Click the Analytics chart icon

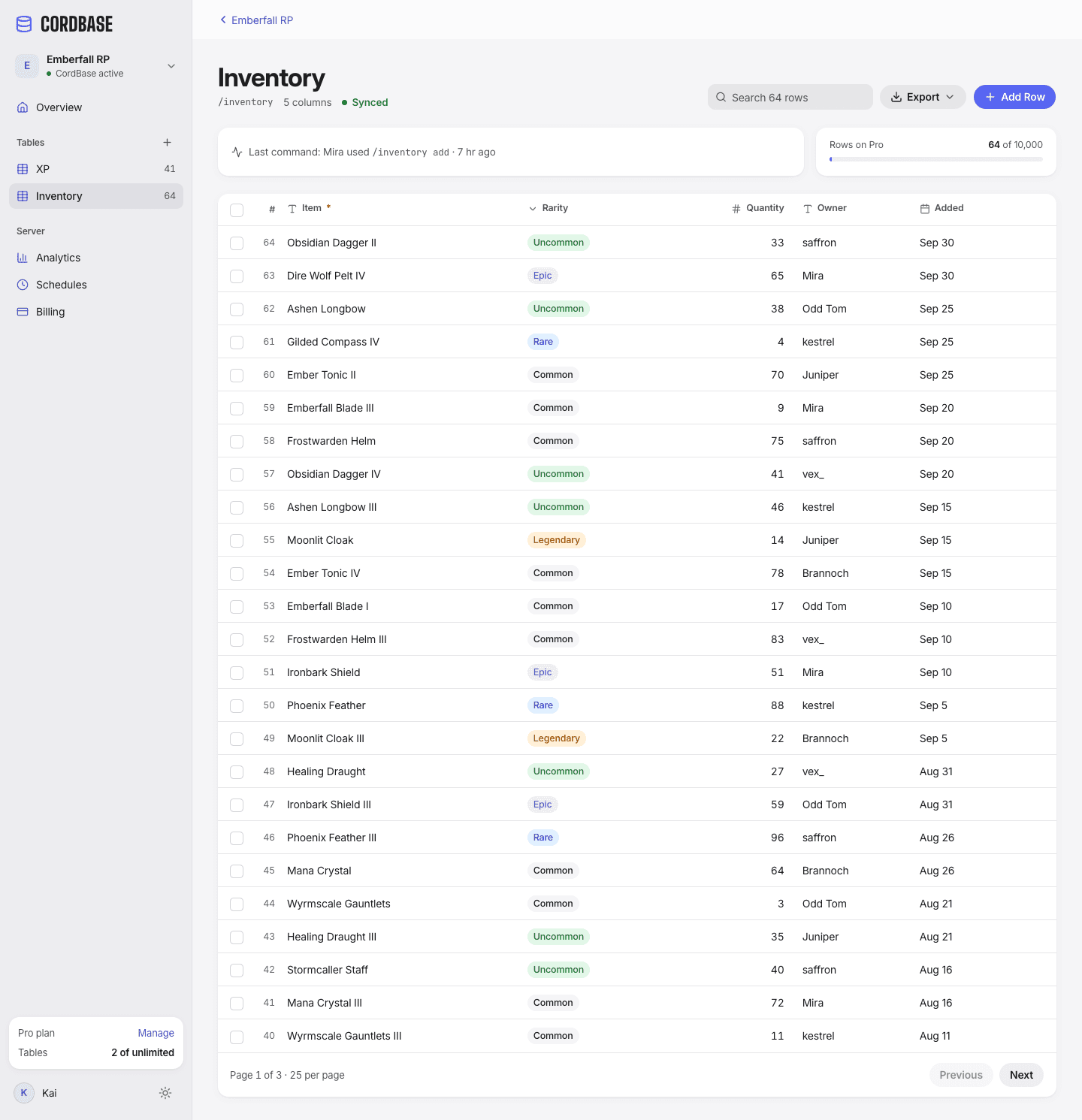coord(23,258)
